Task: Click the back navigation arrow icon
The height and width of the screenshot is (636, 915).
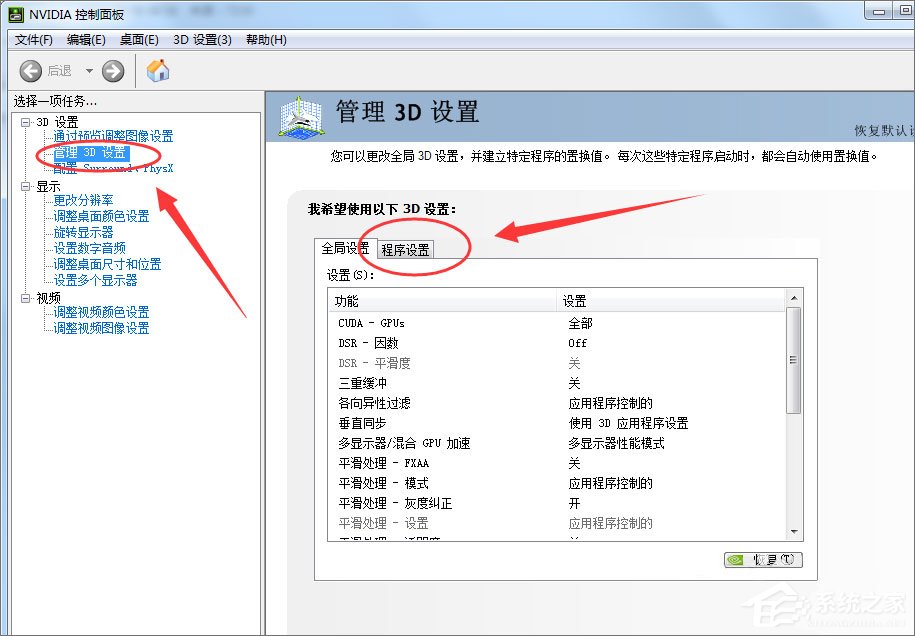Action: pyautogui.click(x=31, y=70)
